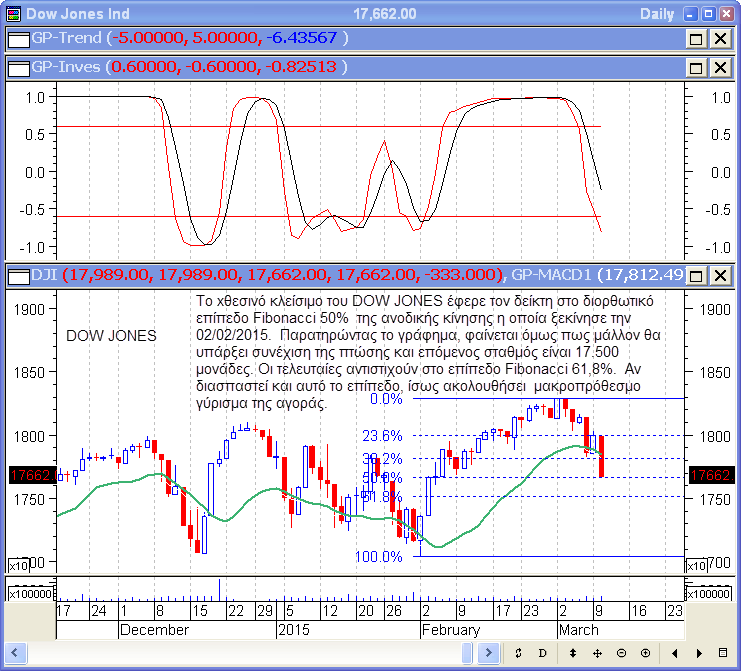This screenshot has width=741, height=671.
Task: Click the GP-Inves pane icon
Action: coord(19,68)
